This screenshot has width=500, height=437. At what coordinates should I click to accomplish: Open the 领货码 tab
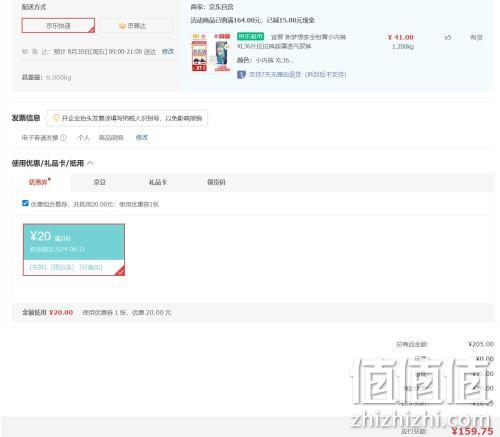216,182
